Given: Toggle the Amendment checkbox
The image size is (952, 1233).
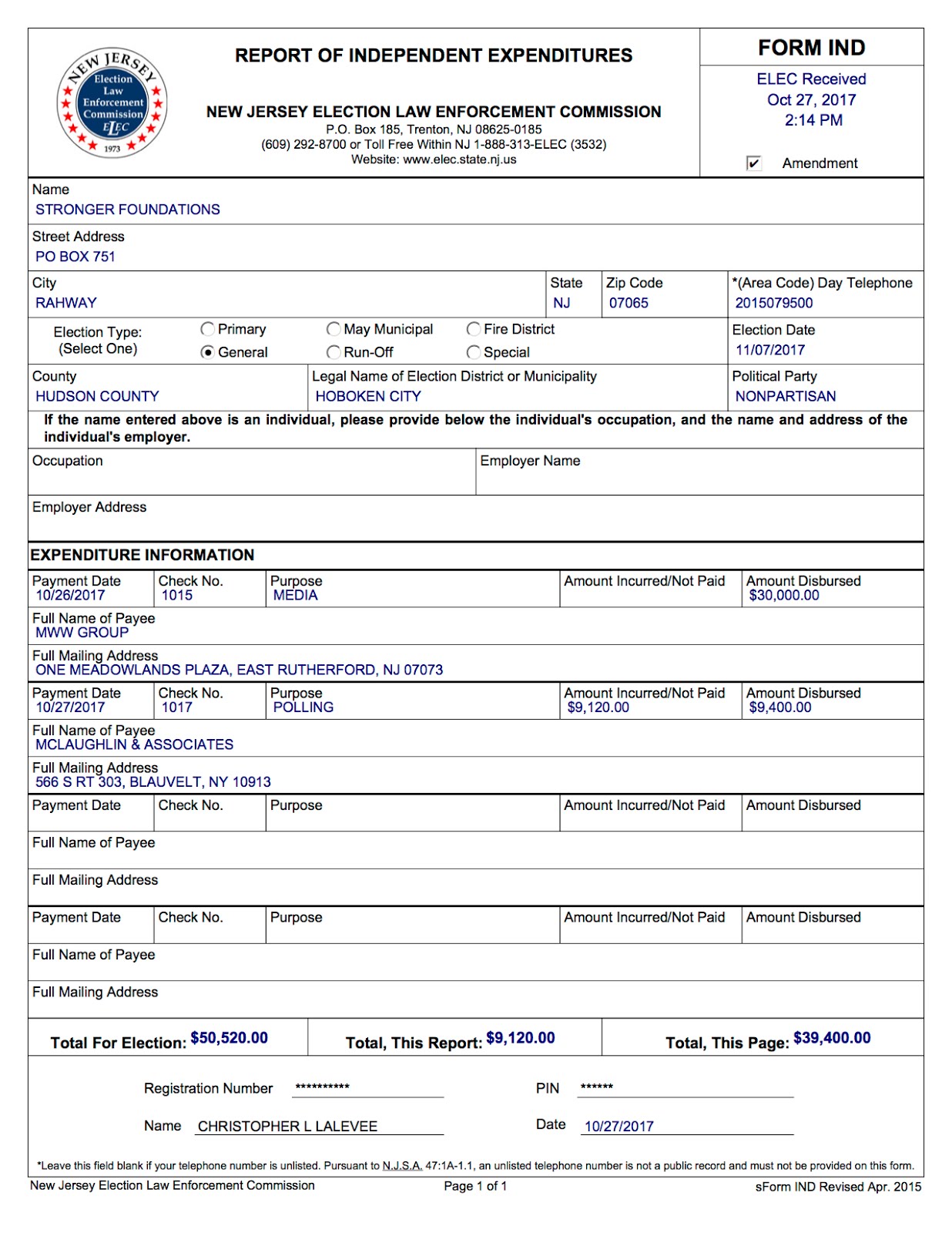Looking at the screenshot, I should pyautogui.click(x=753, y=163).
